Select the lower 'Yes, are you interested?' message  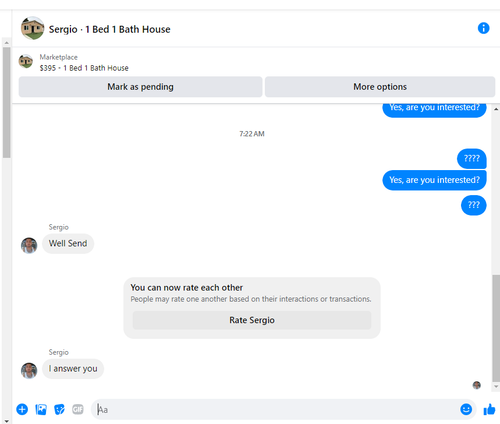434,180
